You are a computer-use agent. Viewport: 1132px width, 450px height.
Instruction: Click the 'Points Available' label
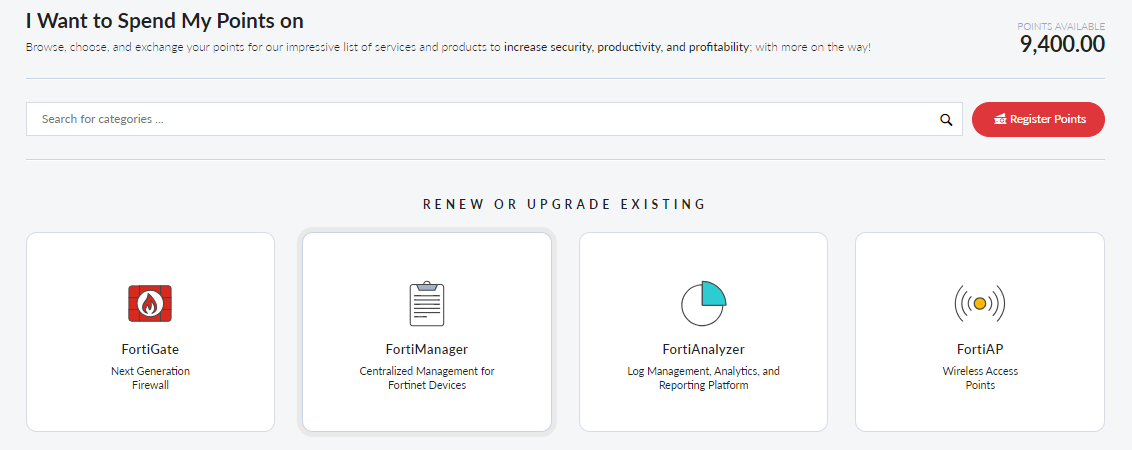coord(1061,27)
